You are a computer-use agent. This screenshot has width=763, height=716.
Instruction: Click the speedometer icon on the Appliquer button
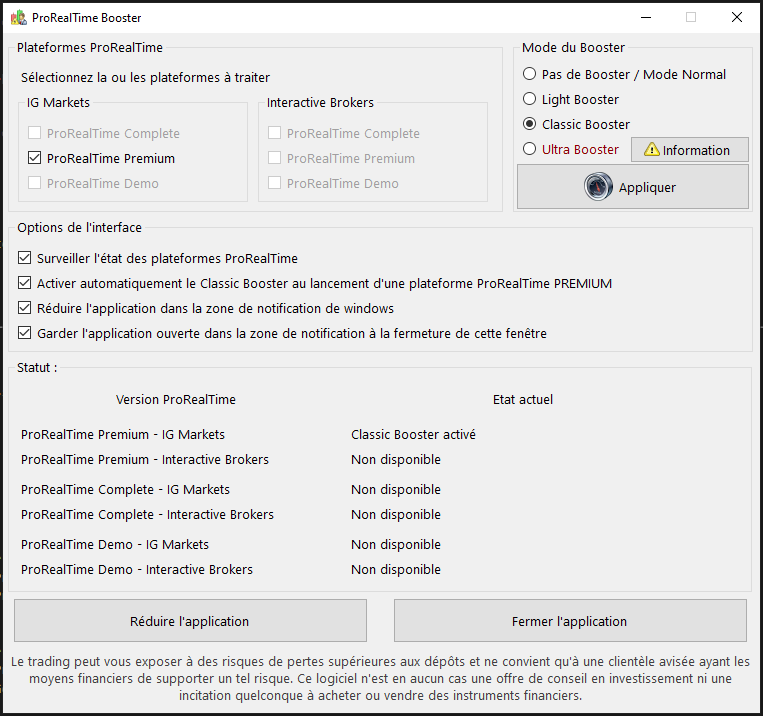pyautogui.click(x=598, y=186)
